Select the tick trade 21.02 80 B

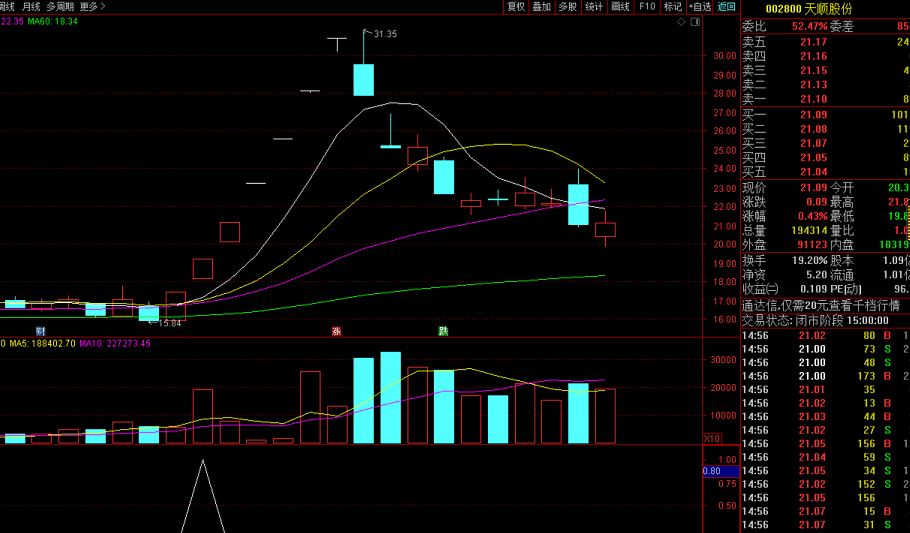pos(825,335)
